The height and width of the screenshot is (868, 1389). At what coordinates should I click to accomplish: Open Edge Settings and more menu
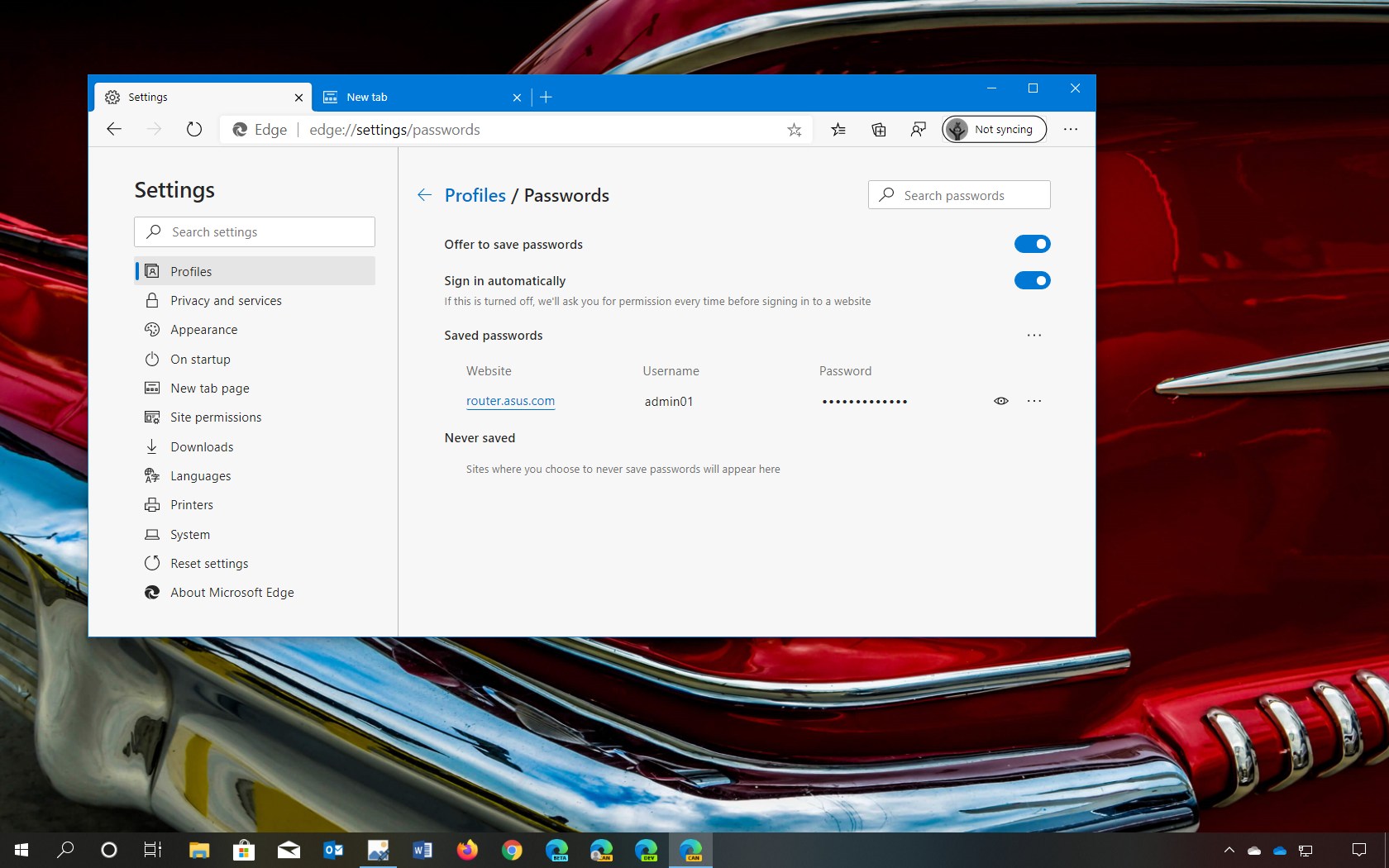1071,129
